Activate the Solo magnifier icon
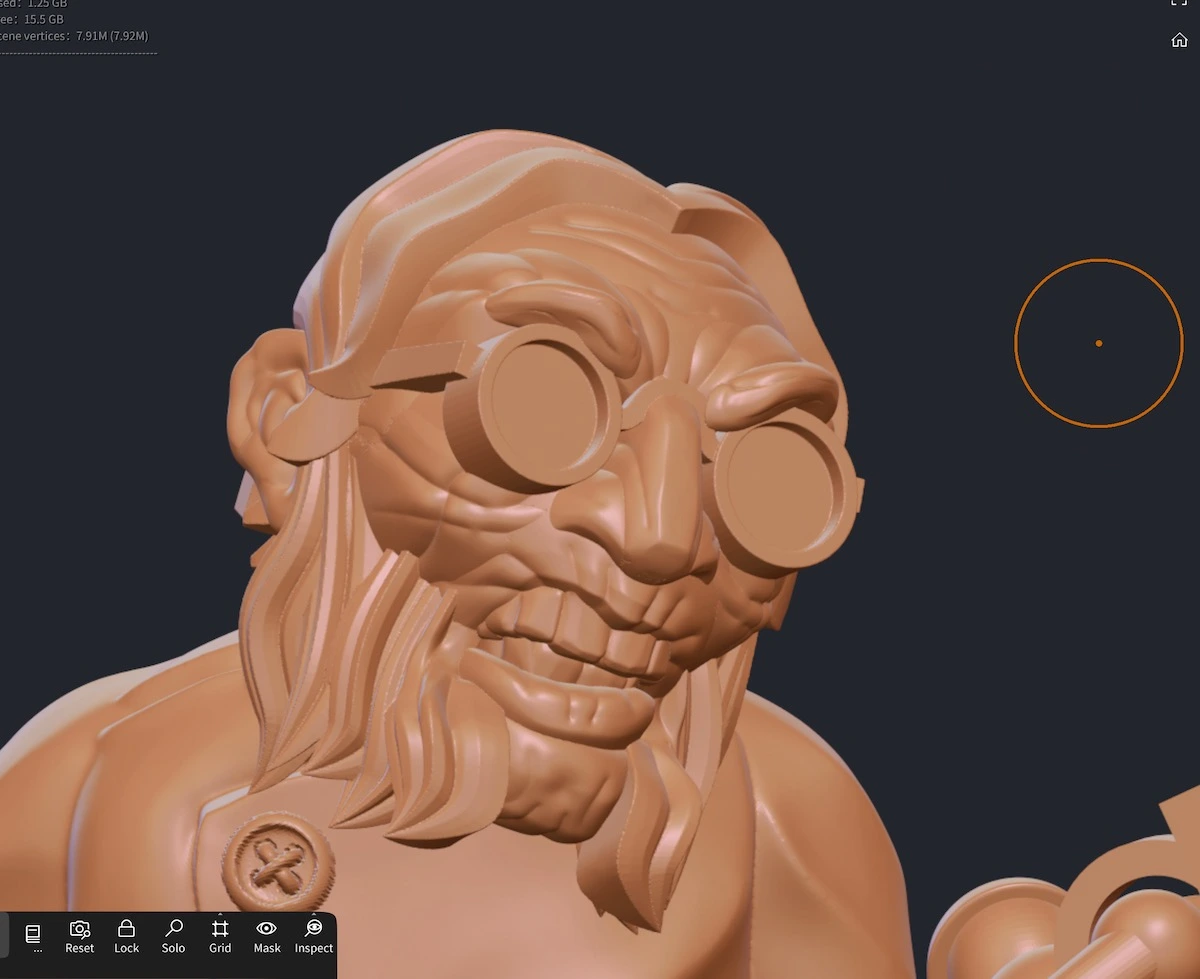This screenshot has height=979, width=1200. tap(173, 930)
